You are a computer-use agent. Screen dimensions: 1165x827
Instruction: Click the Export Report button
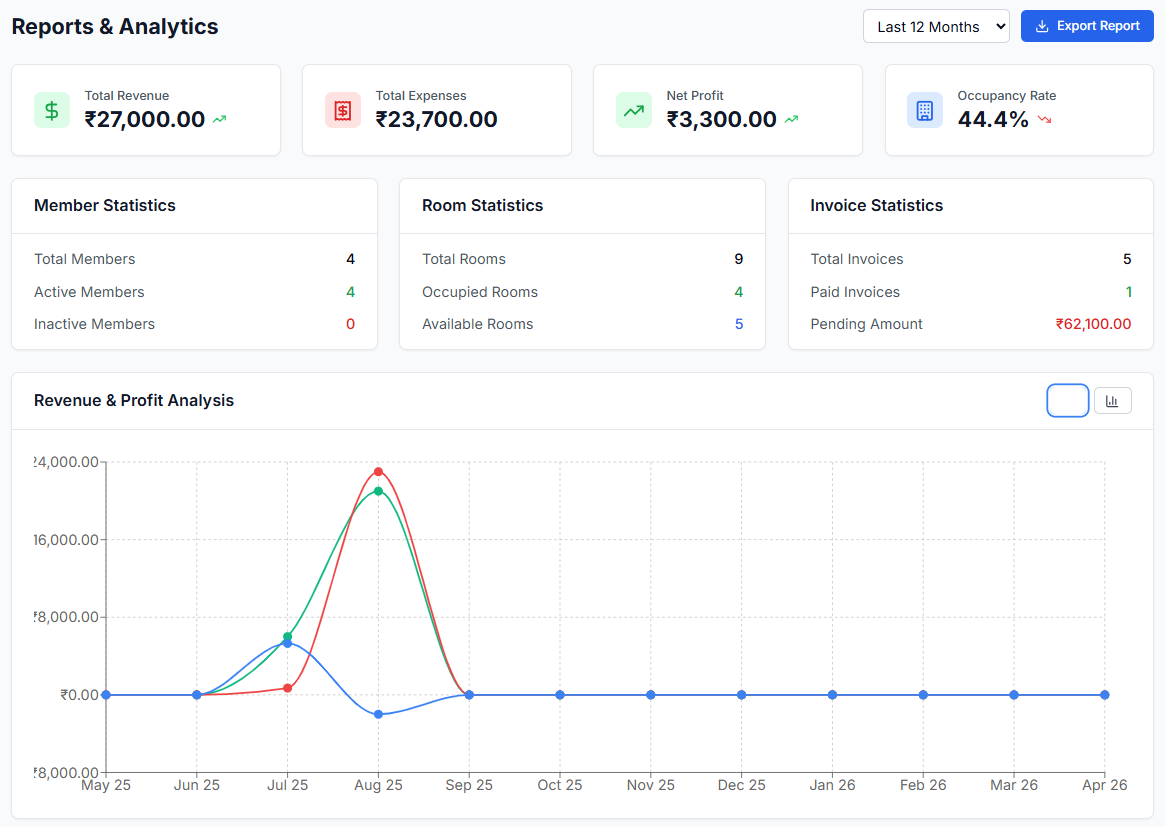tap(1087, 26)
